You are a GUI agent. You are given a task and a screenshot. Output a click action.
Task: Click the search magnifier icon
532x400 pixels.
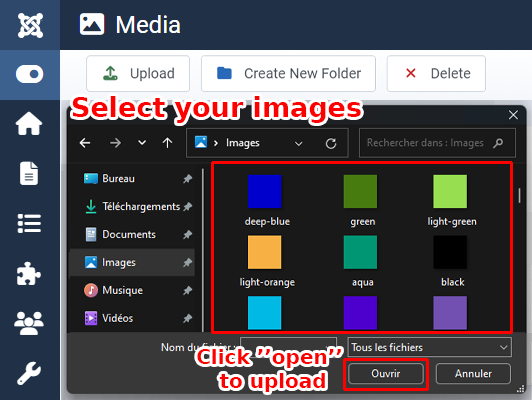coord(498,143)
